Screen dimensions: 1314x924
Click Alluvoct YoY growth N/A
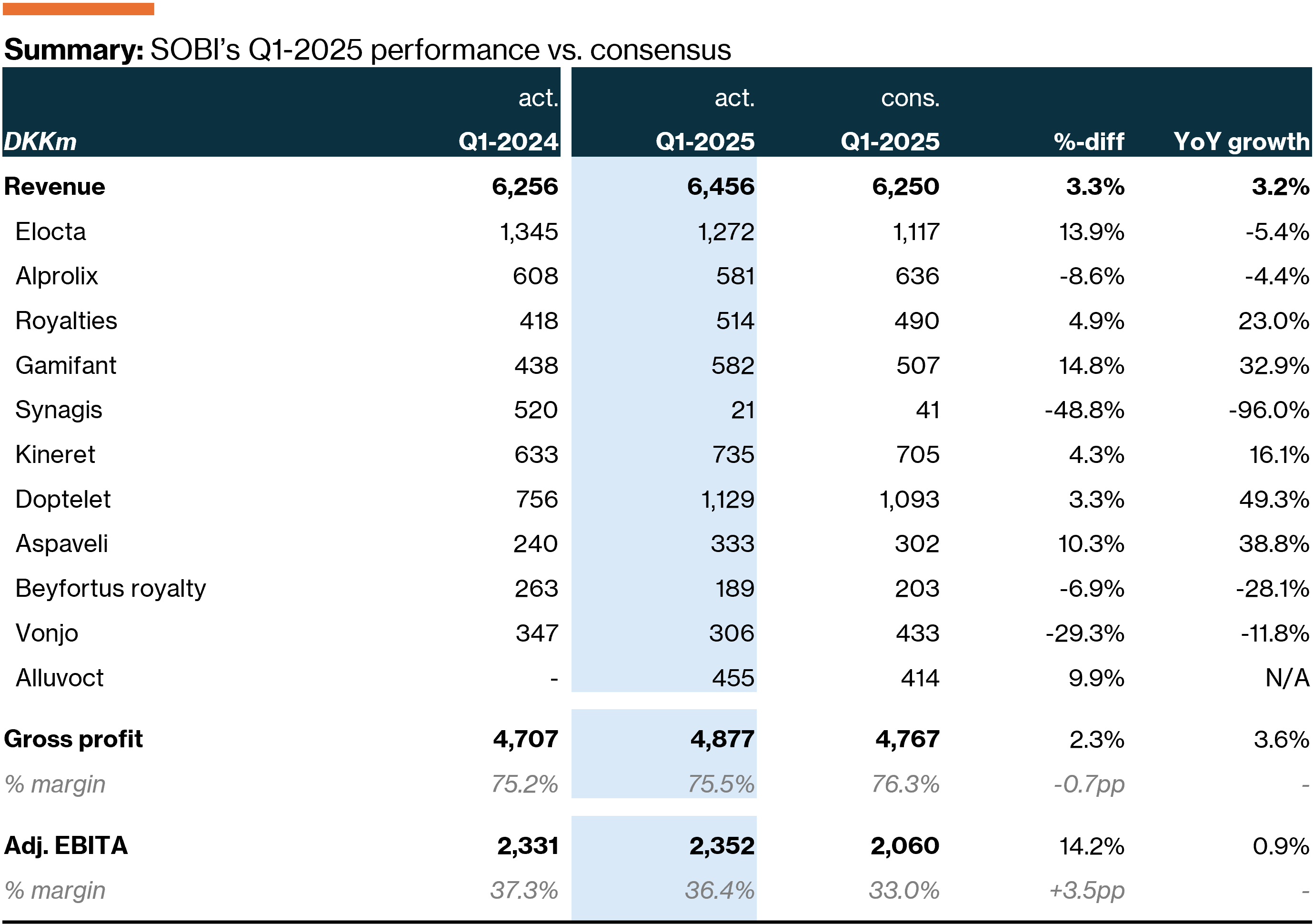click(x=1288, y=678)
